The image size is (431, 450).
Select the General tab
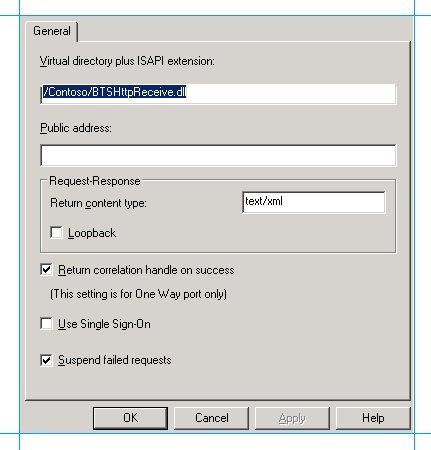(52, 31)
